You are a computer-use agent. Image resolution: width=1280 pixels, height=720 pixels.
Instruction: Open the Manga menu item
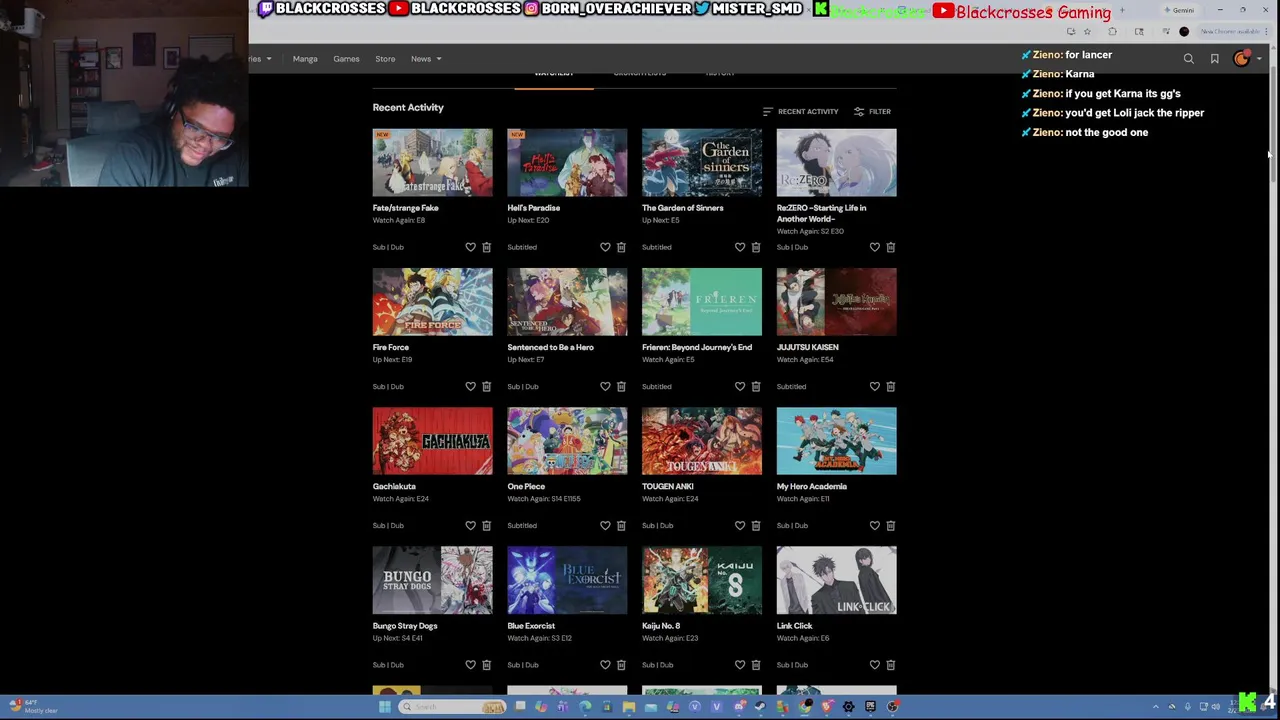click(305, 59)
